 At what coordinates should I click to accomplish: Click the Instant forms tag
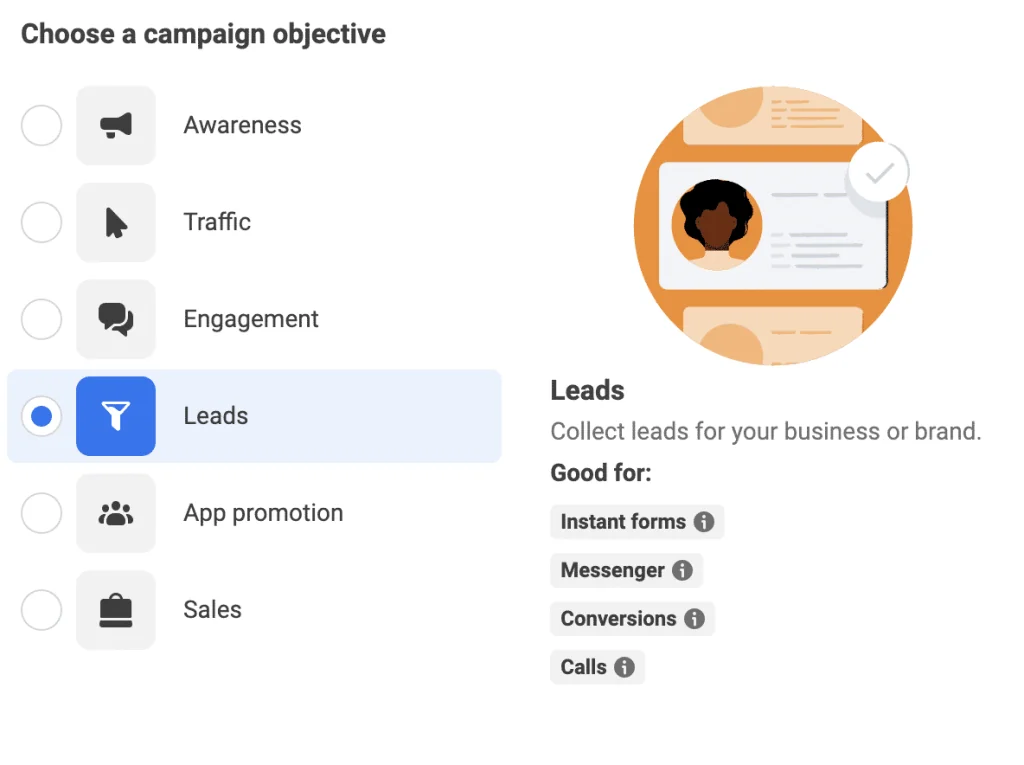click(x=637, y=521)
